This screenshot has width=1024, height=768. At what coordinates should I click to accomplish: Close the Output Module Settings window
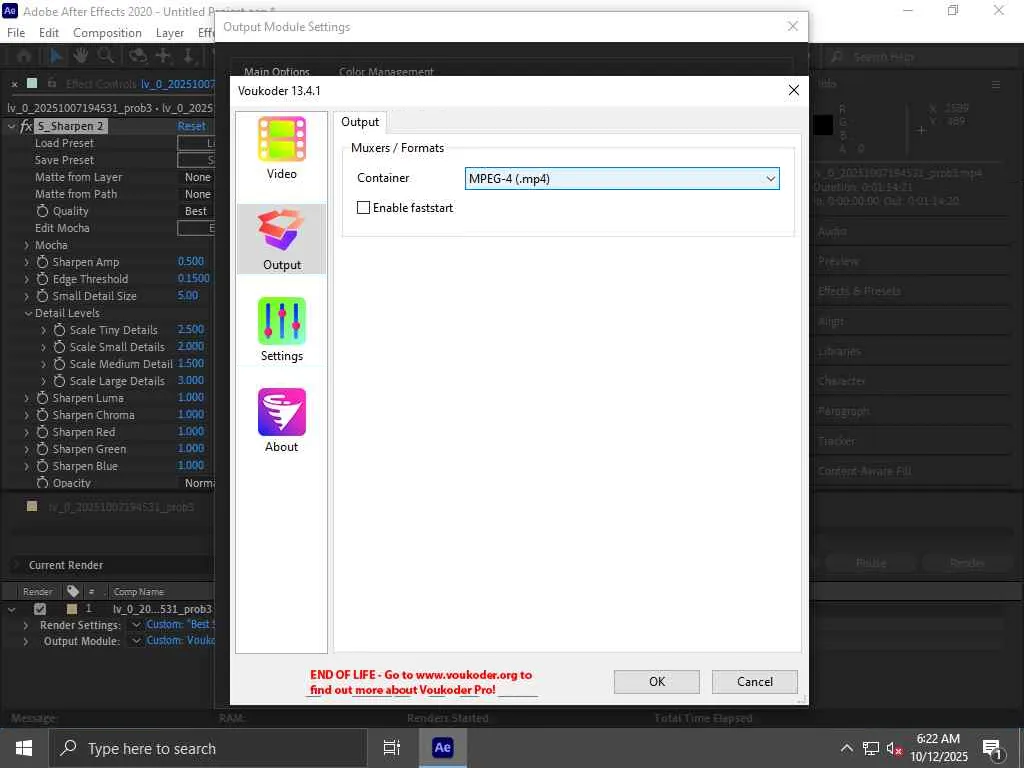[x=792, y=26]
